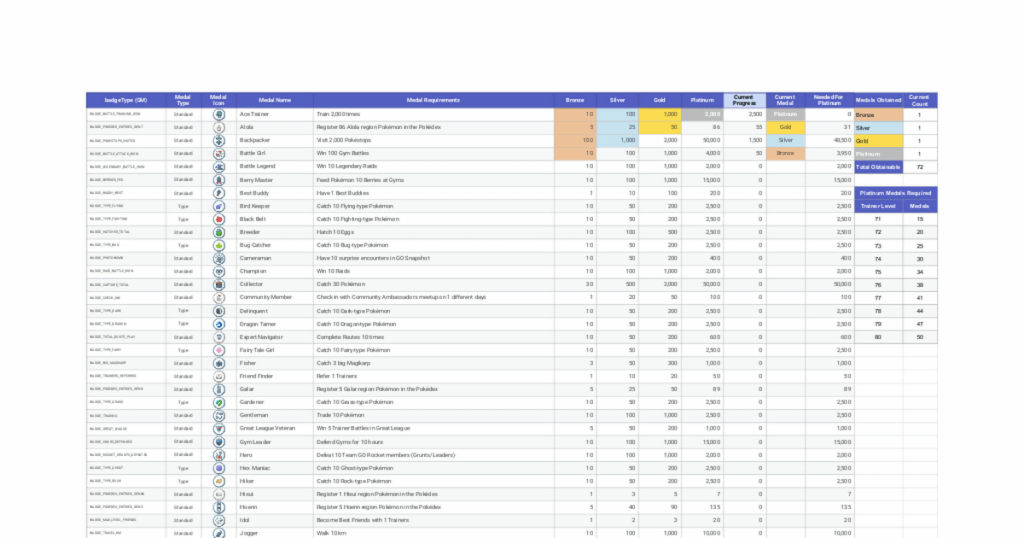Click the Hiker medal icon

(x=219, y=481)
